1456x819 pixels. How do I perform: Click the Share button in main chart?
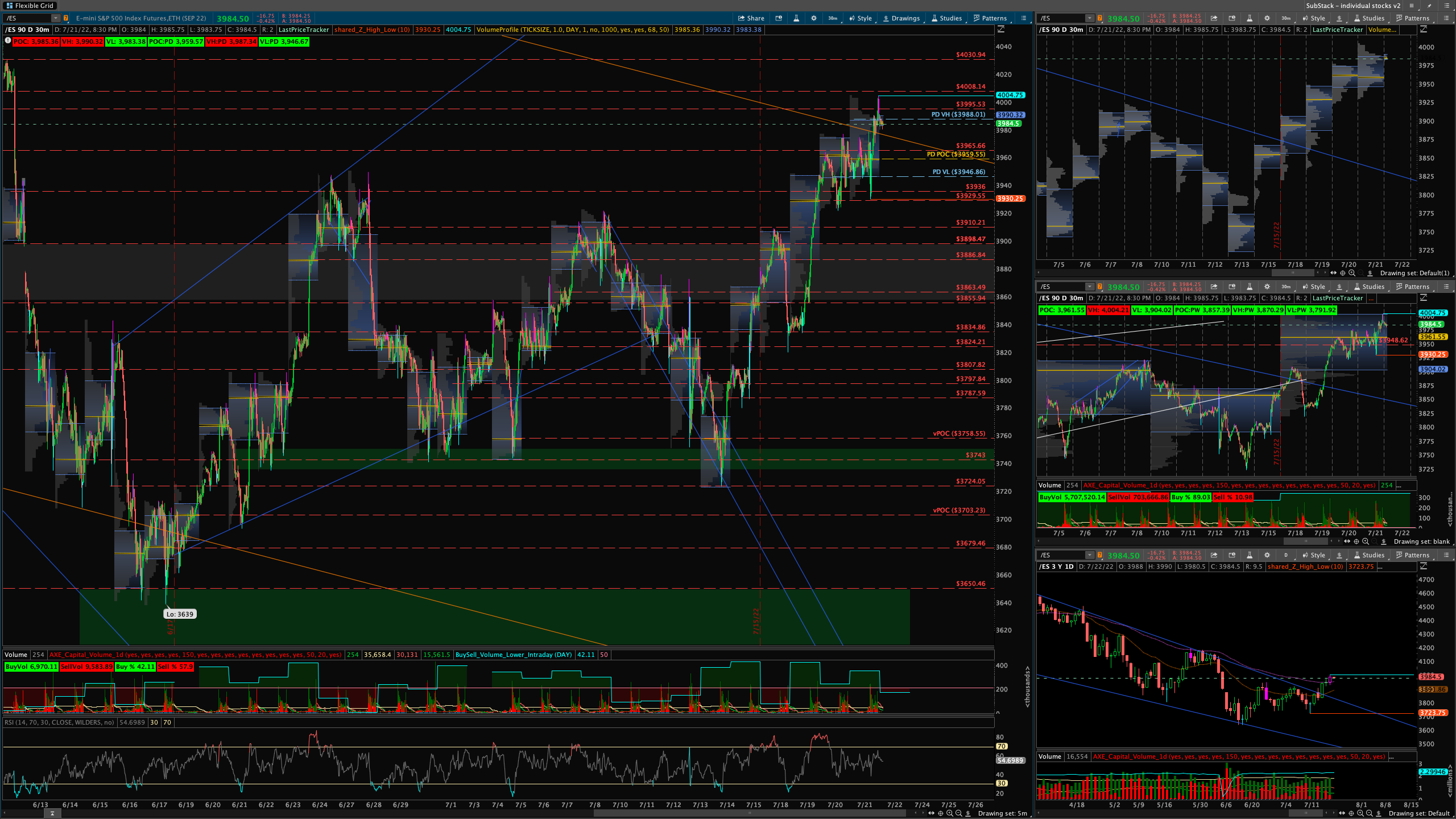[x=751, y=18]
